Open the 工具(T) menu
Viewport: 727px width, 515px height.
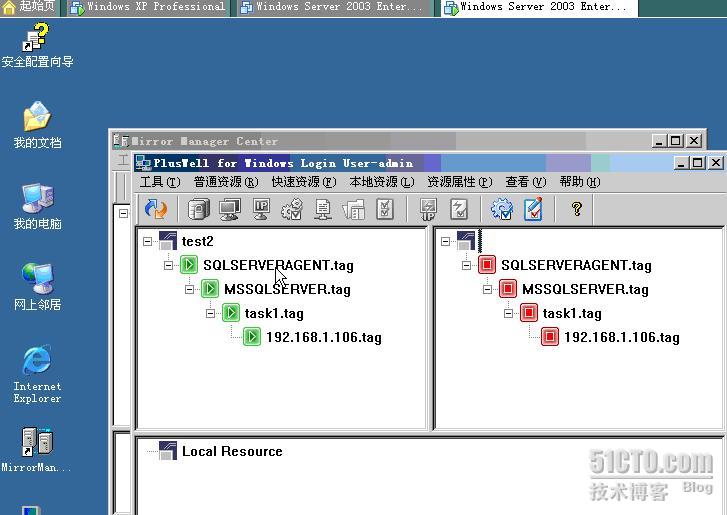pyautogui.click(x=160, y=182)
